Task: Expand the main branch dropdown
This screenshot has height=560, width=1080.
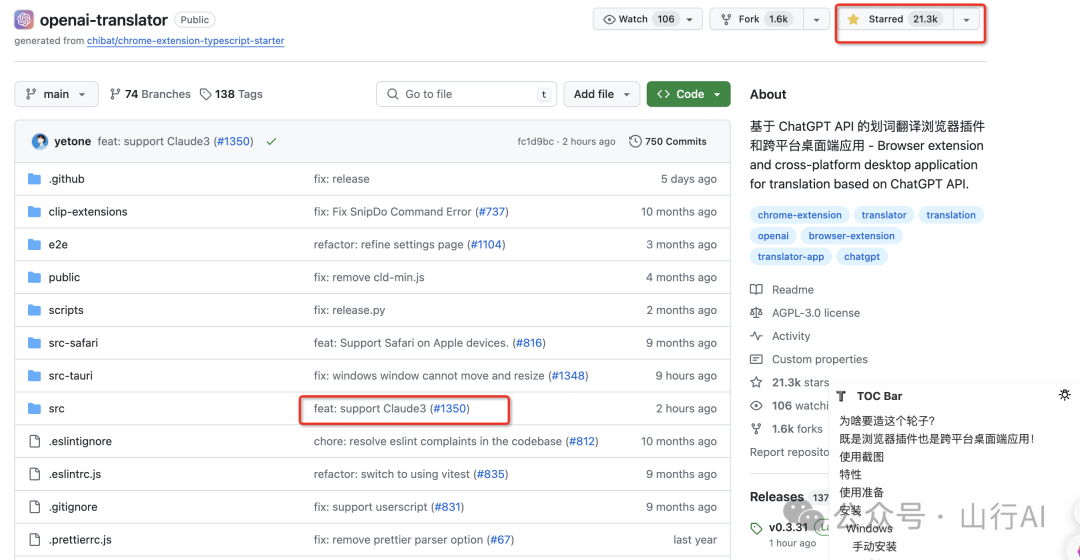Action: click(x=56, y=94)
